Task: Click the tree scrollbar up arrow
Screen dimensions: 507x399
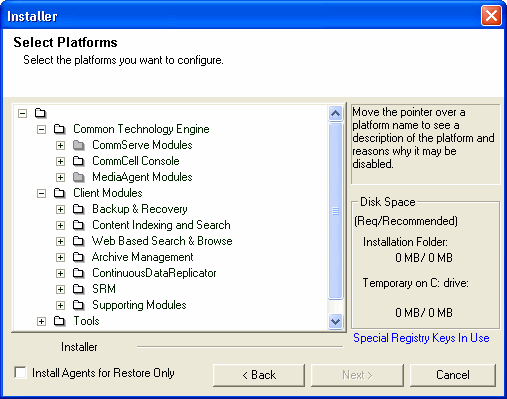Action: point(335,114)
